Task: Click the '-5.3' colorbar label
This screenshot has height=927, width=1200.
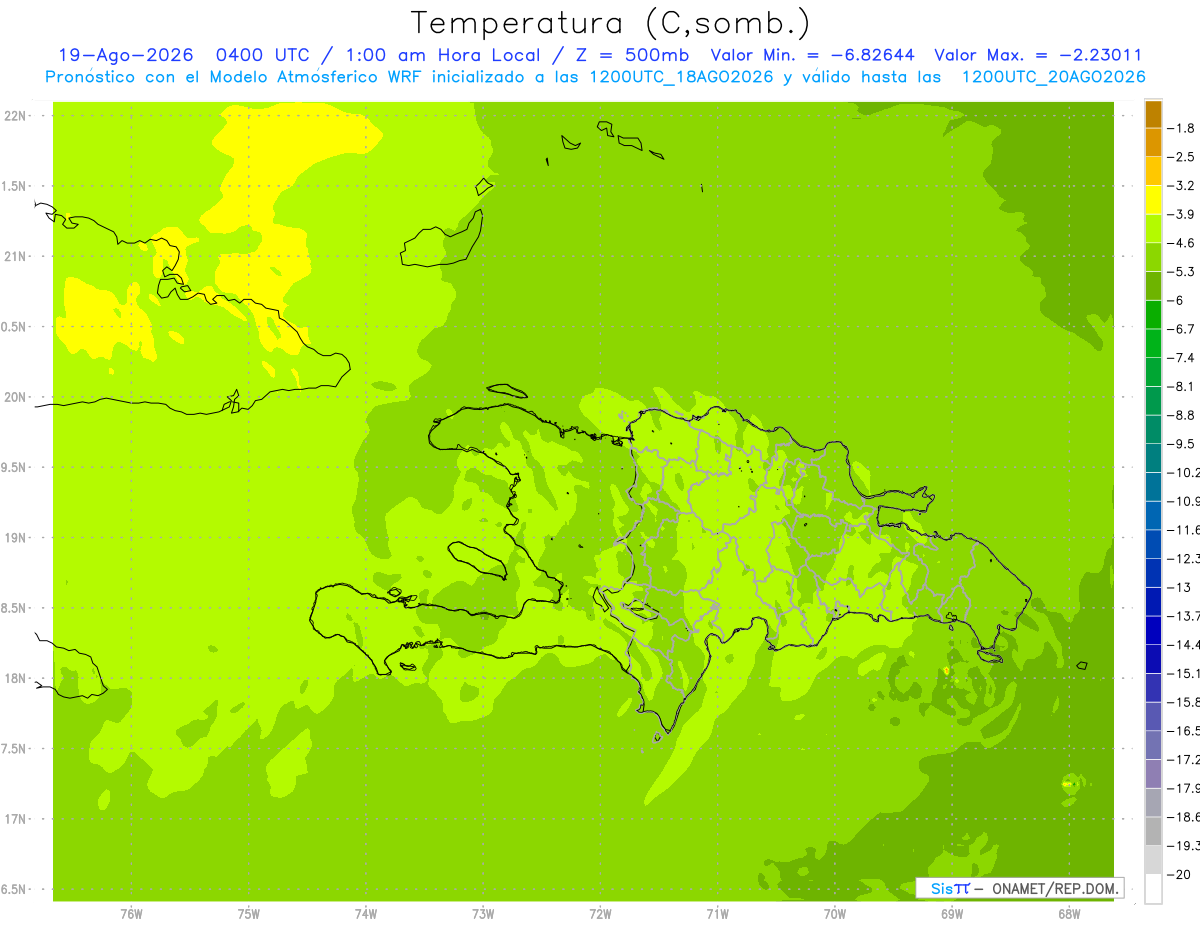Action: [x=1181, y=272]
